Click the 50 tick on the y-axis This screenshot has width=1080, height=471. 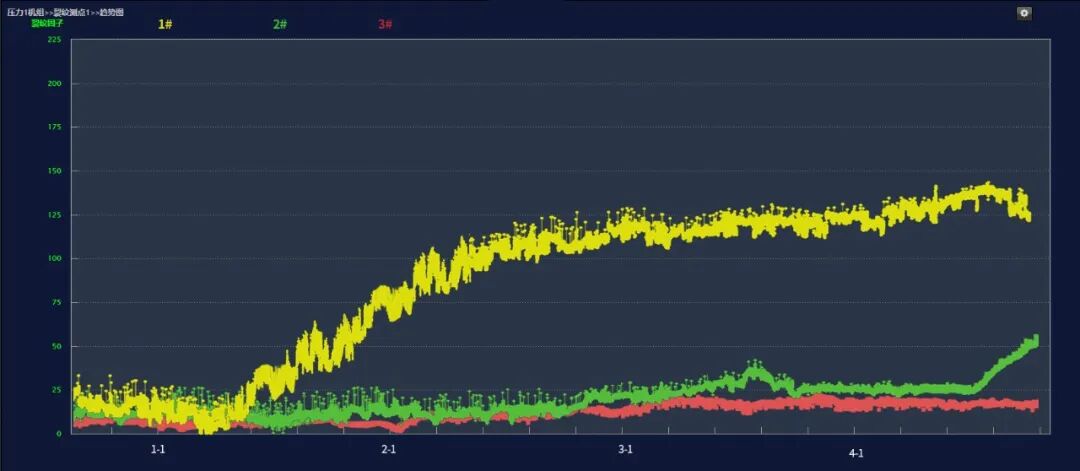(56, 346)
